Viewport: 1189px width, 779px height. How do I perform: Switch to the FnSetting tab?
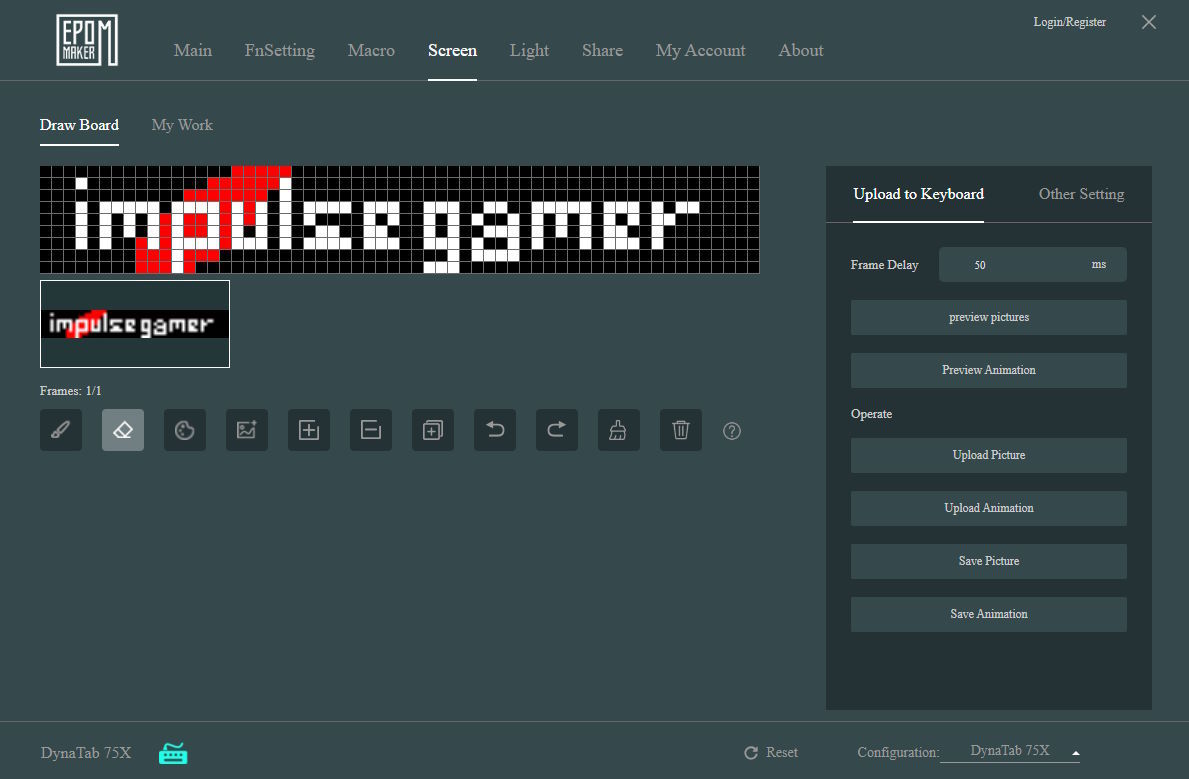point(280,50)
